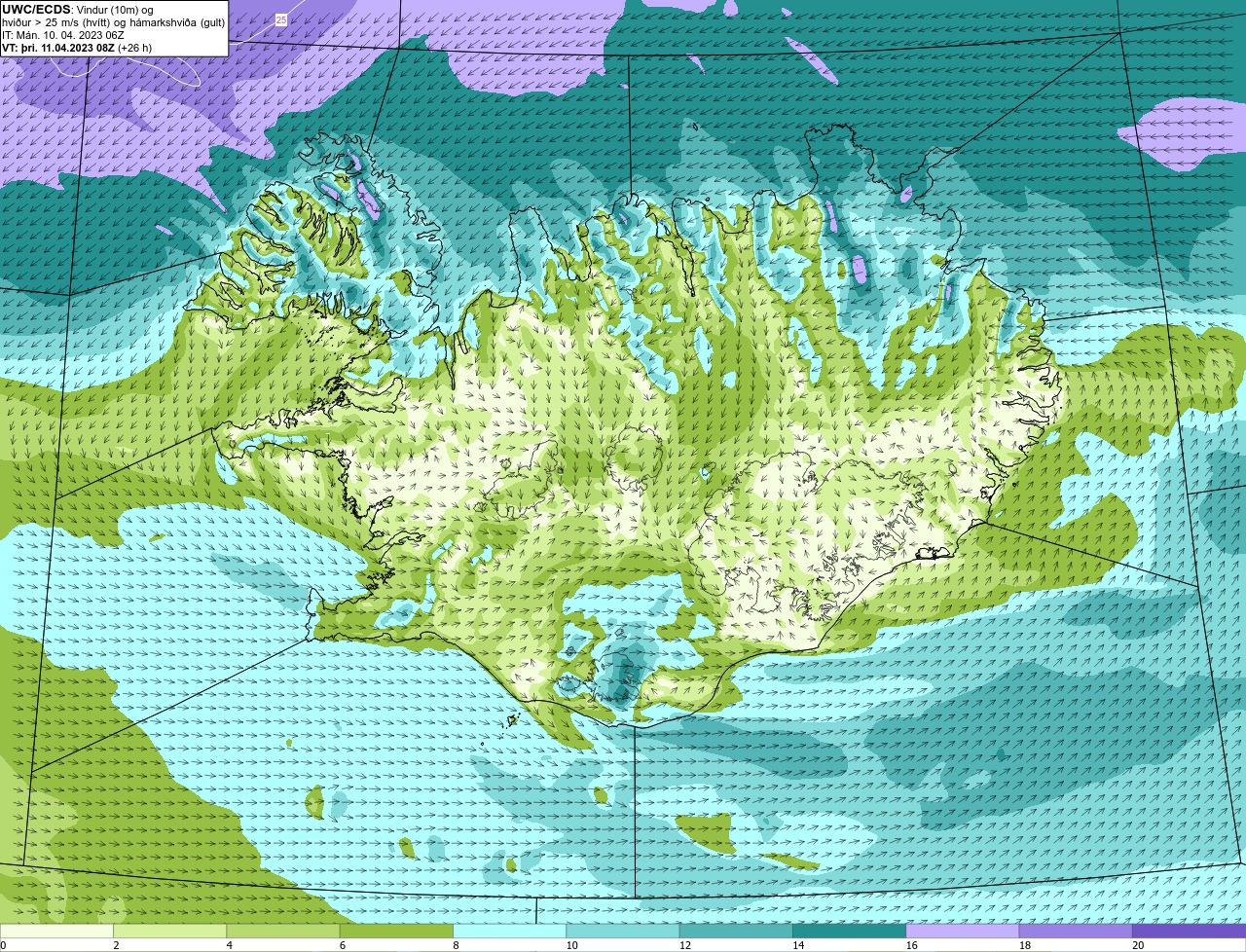Click the scale label '12'
The image size is (1246, 952).
point(685,945)
